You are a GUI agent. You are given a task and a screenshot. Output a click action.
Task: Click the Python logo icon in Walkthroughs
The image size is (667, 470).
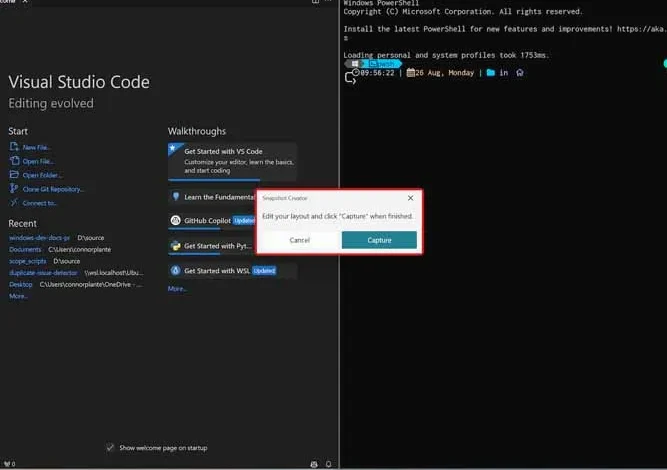pyautogui.click(x=175, y=245)
